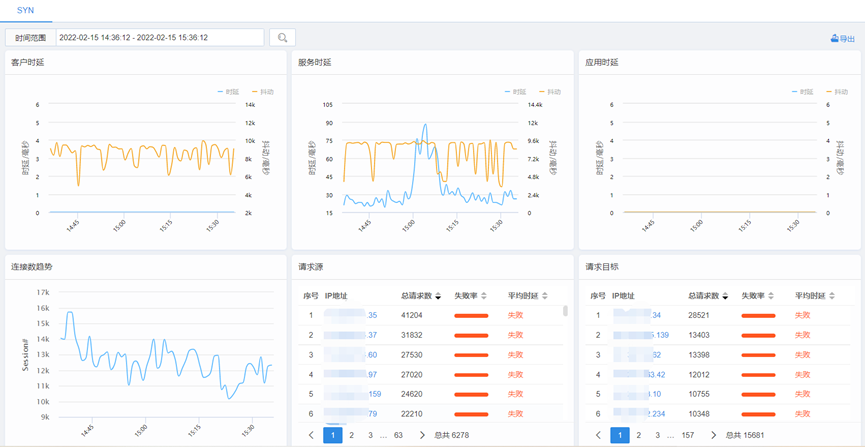This screenshot has width=865, height=447.
Task: Sort 请求目标 table by 失败率
Action: click(772, 296)
